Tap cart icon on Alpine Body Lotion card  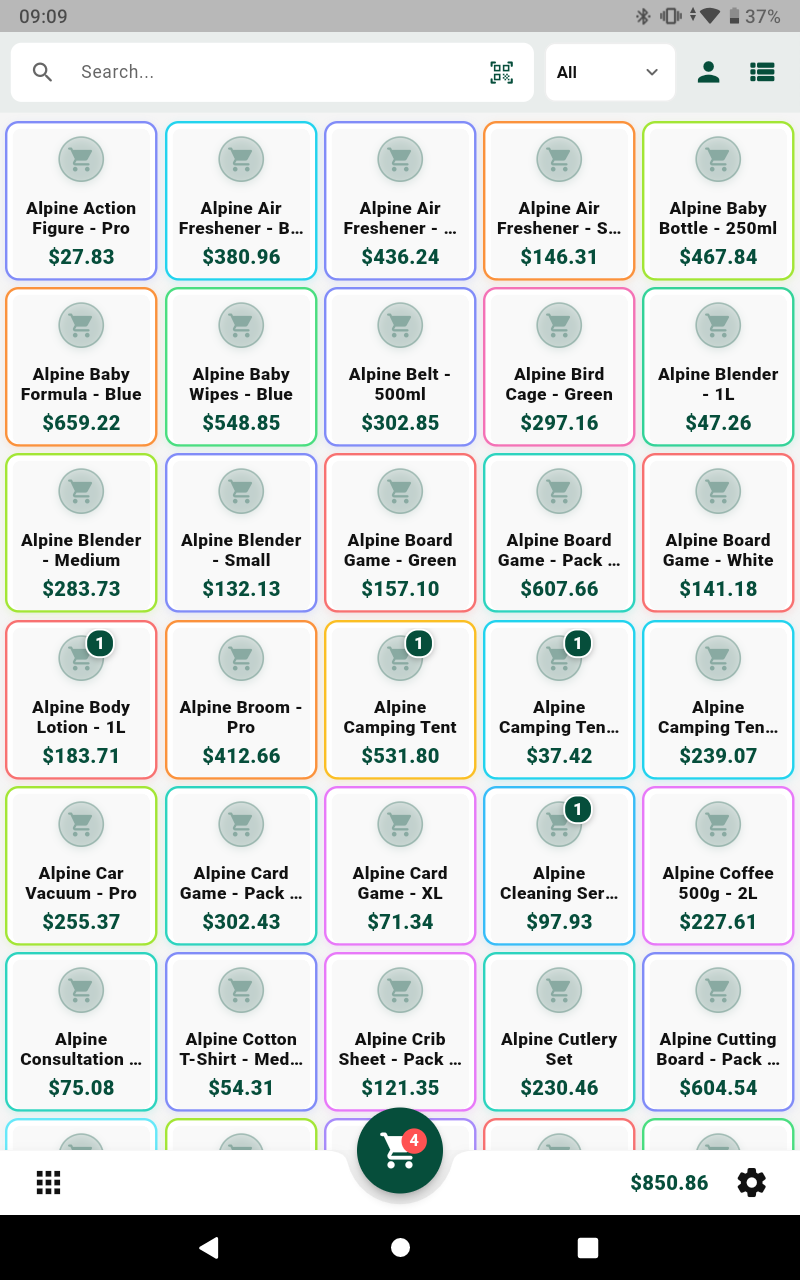81,658
